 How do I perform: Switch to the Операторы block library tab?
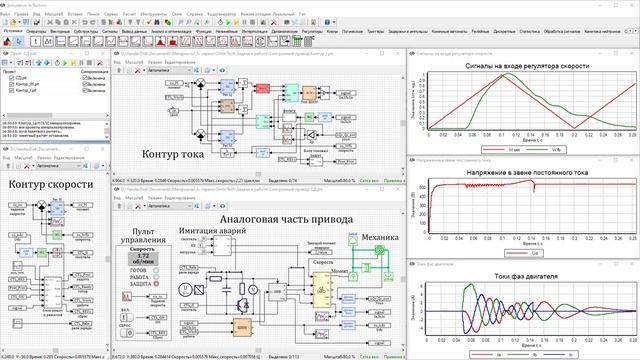36,31
